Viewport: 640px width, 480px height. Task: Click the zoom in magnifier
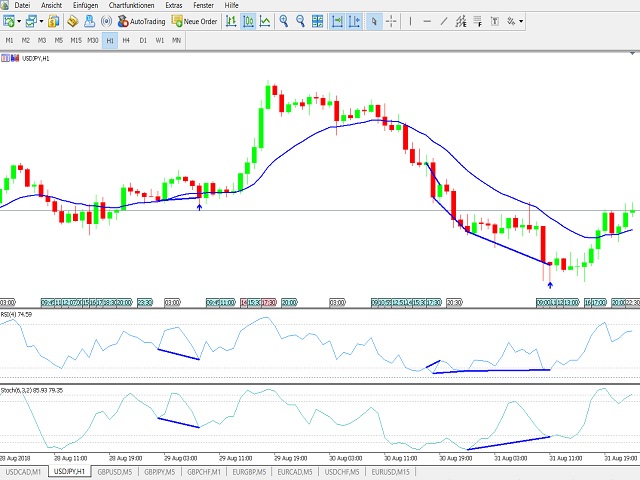point(284,20)
